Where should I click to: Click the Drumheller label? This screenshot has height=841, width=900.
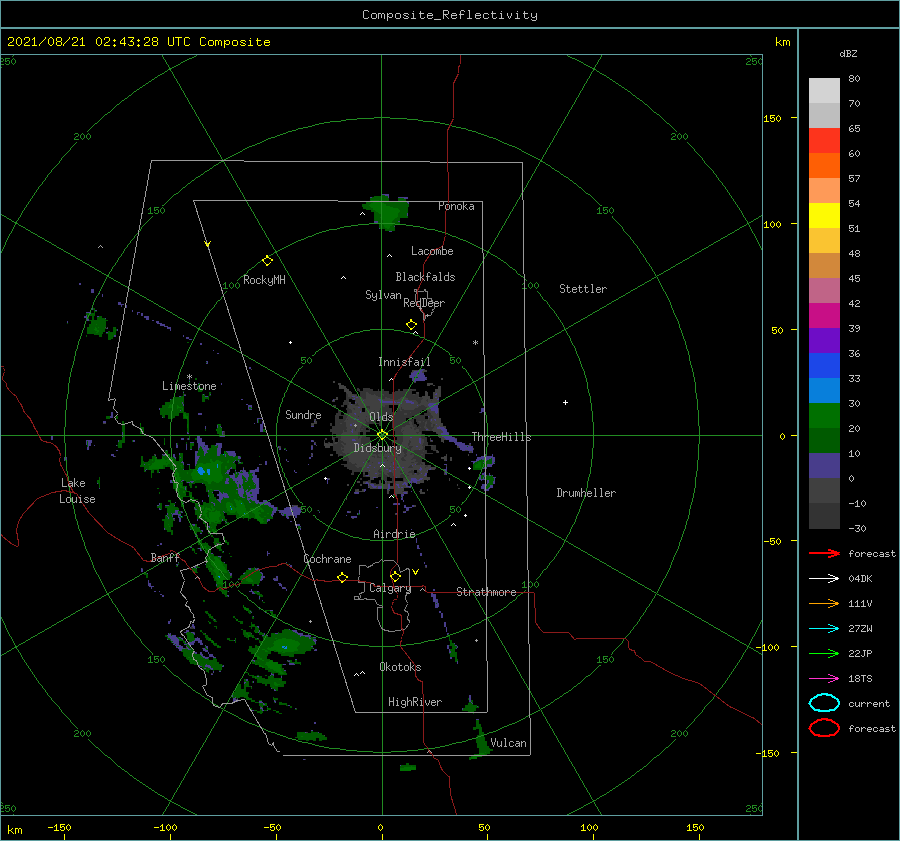586,493
